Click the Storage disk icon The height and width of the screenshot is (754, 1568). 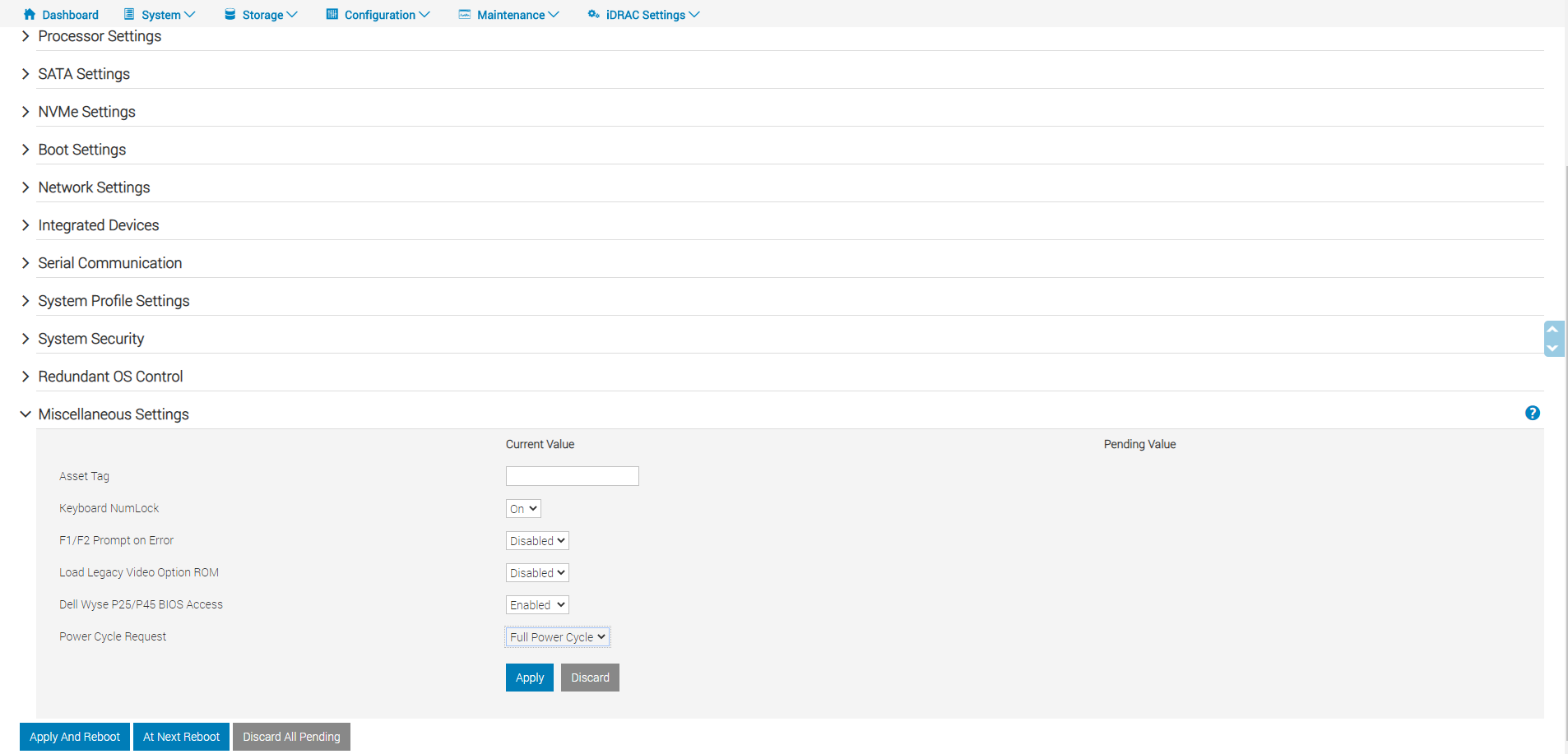point(228,14)
